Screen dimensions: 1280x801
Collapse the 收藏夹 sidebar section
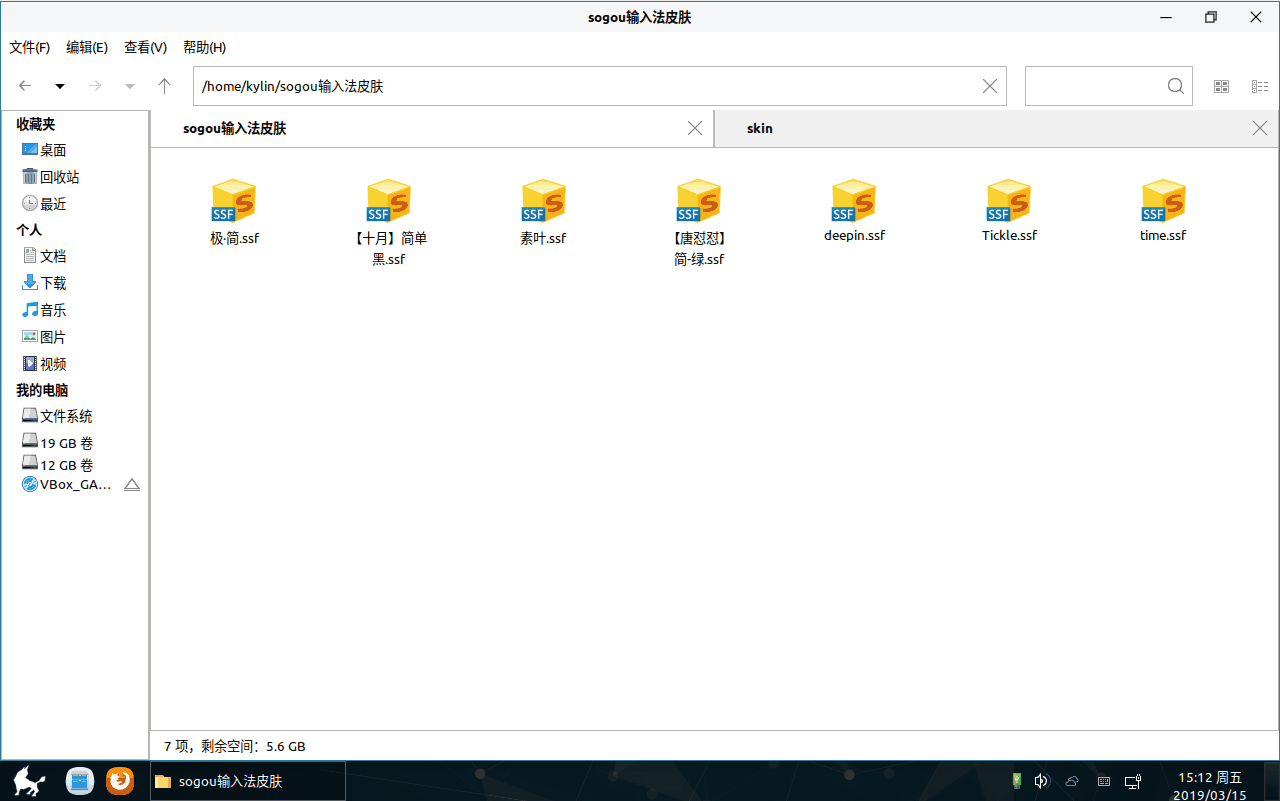click(x=36, y=124)
